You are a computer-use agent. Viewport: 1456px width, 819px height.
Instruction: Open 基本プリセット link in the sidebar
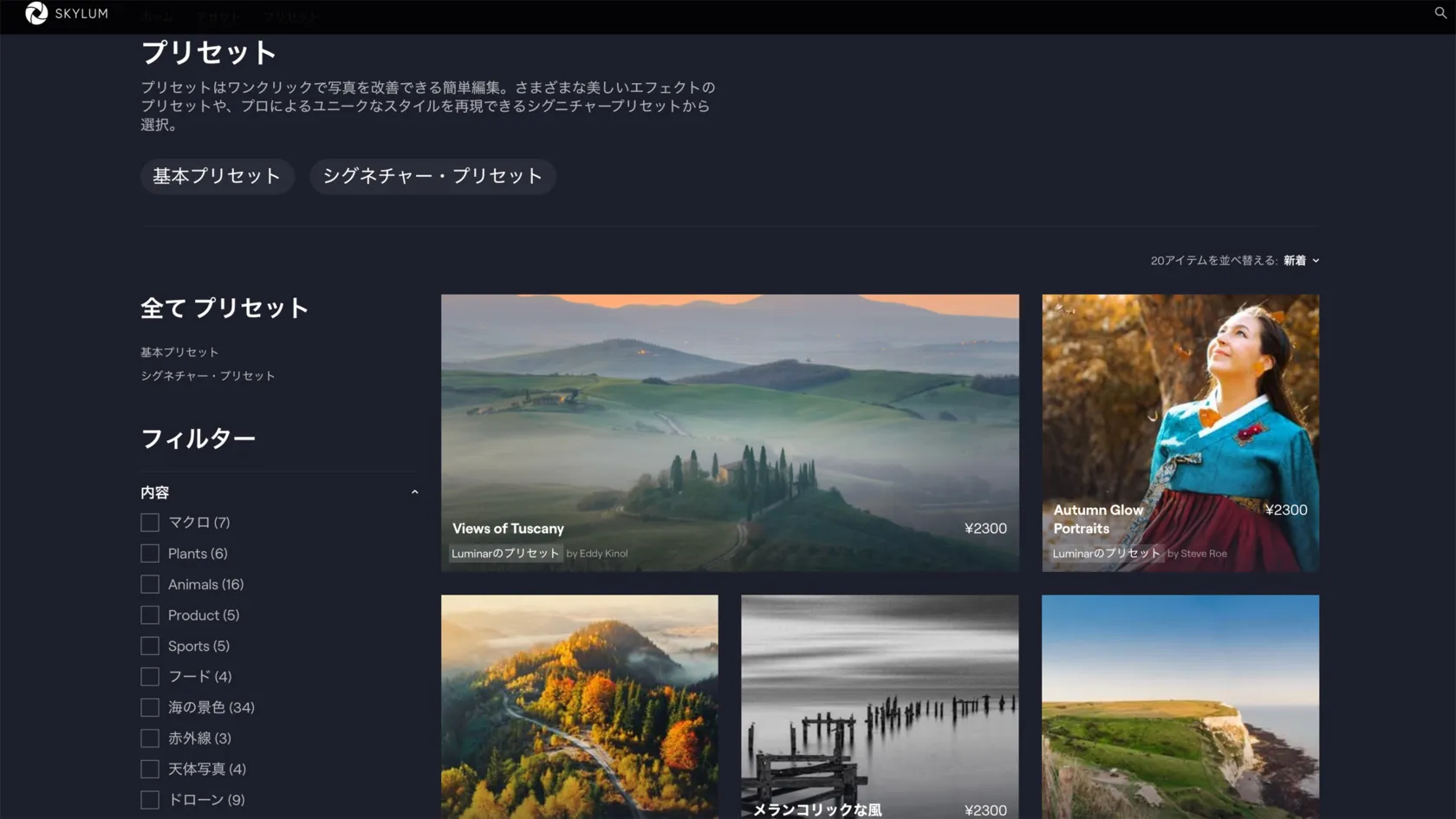click(x=179, y=353)
